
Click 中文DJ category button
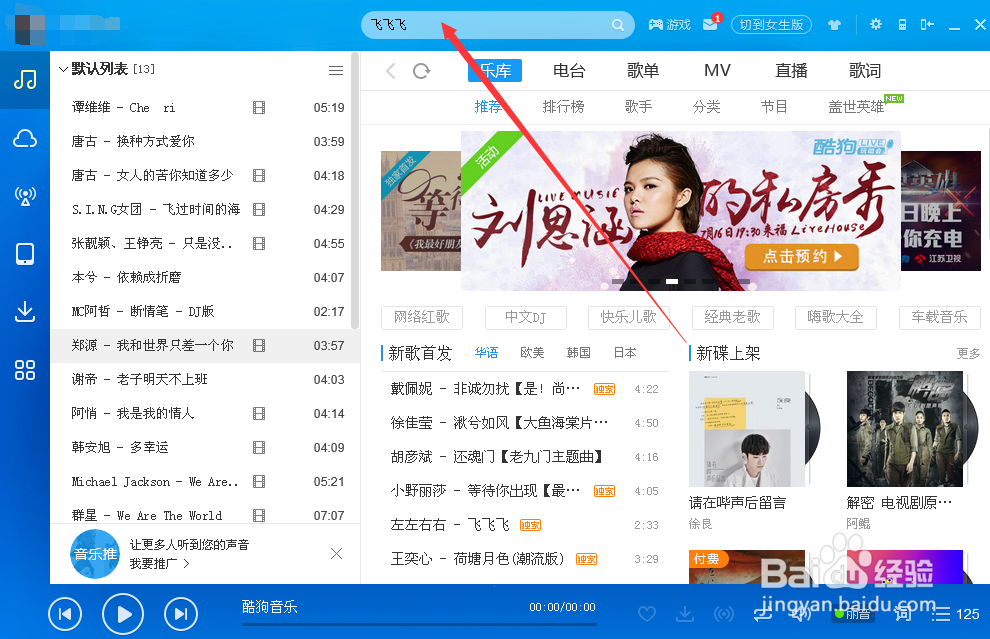tap(525, 317)
